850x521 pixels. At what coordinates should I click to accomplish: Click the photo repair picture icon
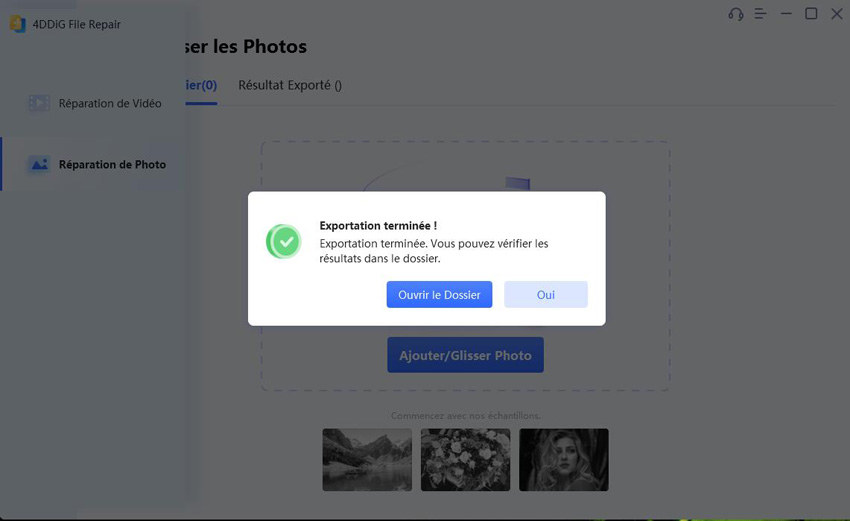click(x=39, y=164)
